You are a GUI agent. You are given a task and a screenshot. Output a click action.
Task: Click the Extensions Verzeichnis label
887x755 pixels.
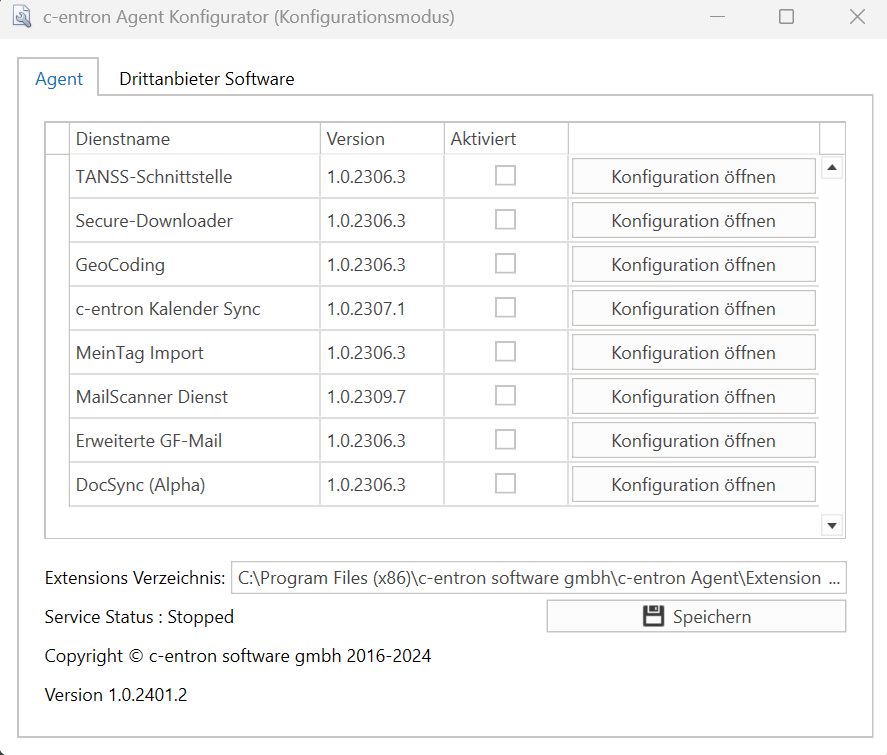pyautogui.click(x=135, y=577)
